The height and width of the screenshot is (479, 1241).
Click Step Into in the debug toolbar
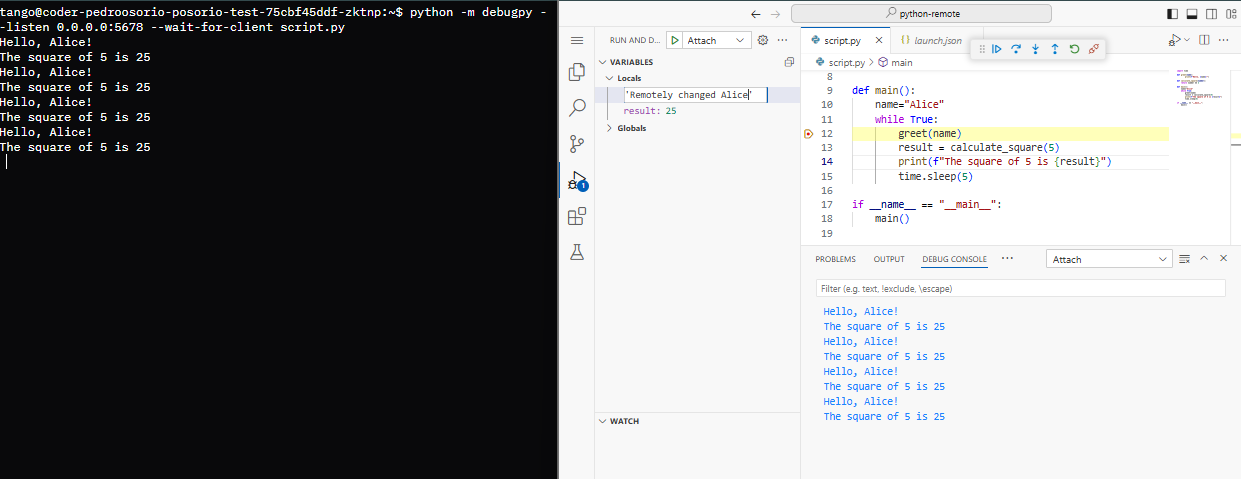[x=1035, y=49]
